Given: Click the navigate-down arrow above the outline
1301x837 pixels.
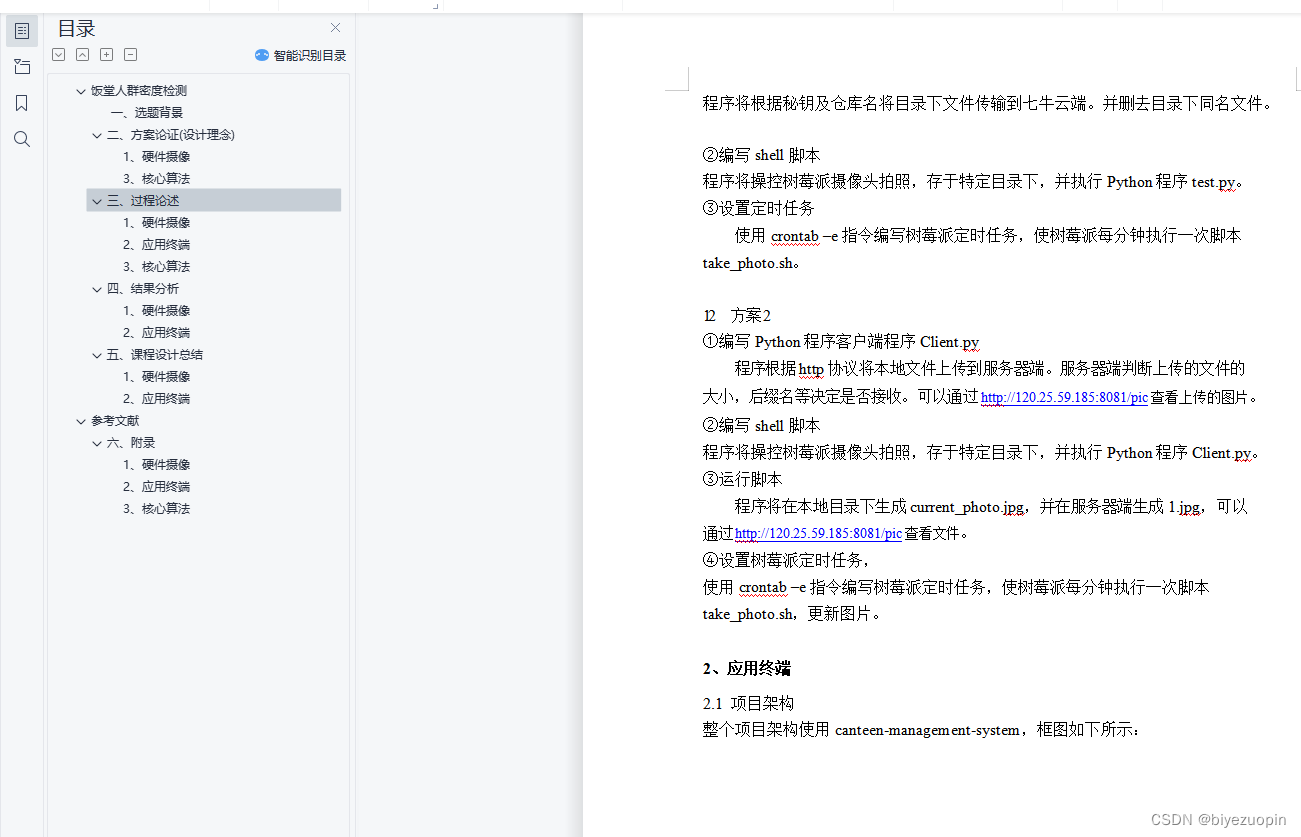Looking at the screenshot, I should click(x=58, y=54).
